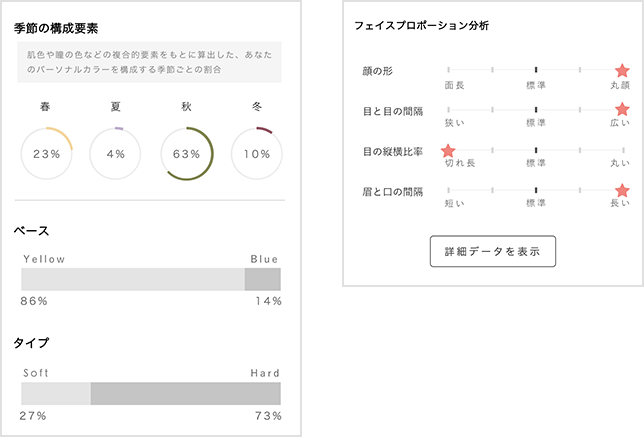Image resolution: width=644 pixels, height=437 pixels.
Task: Click the ベース section heading
Action: (x=31, y=231)
